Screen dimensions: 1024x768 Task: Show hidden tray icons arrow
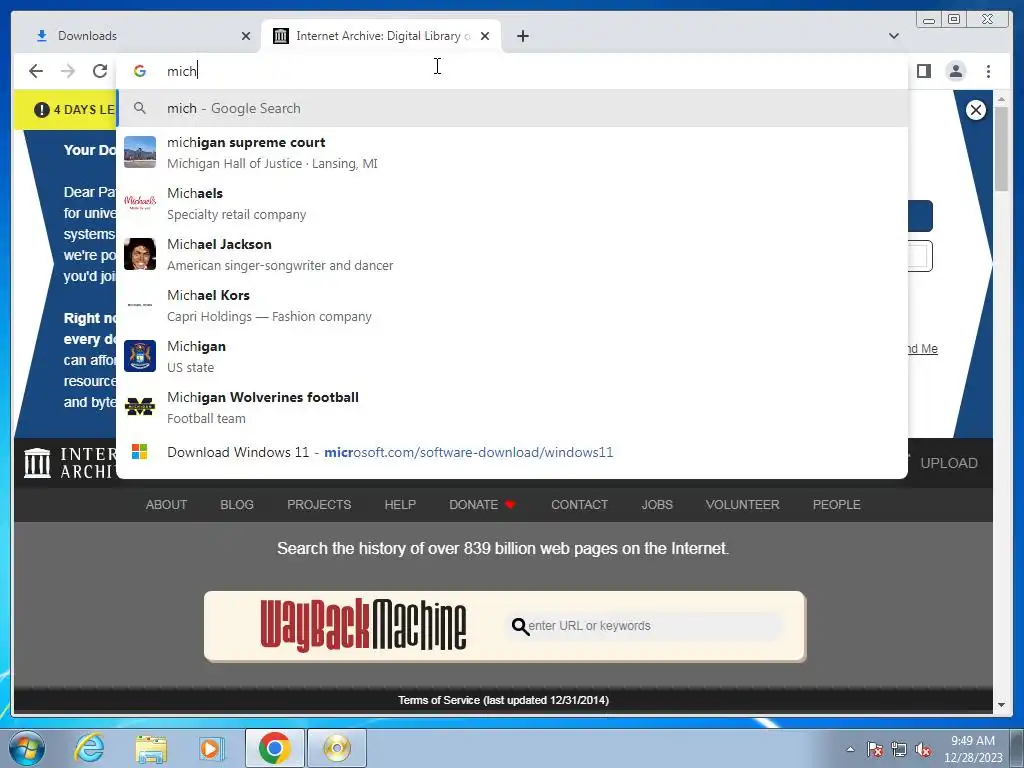pyautogui.click(x=850, y=749)
